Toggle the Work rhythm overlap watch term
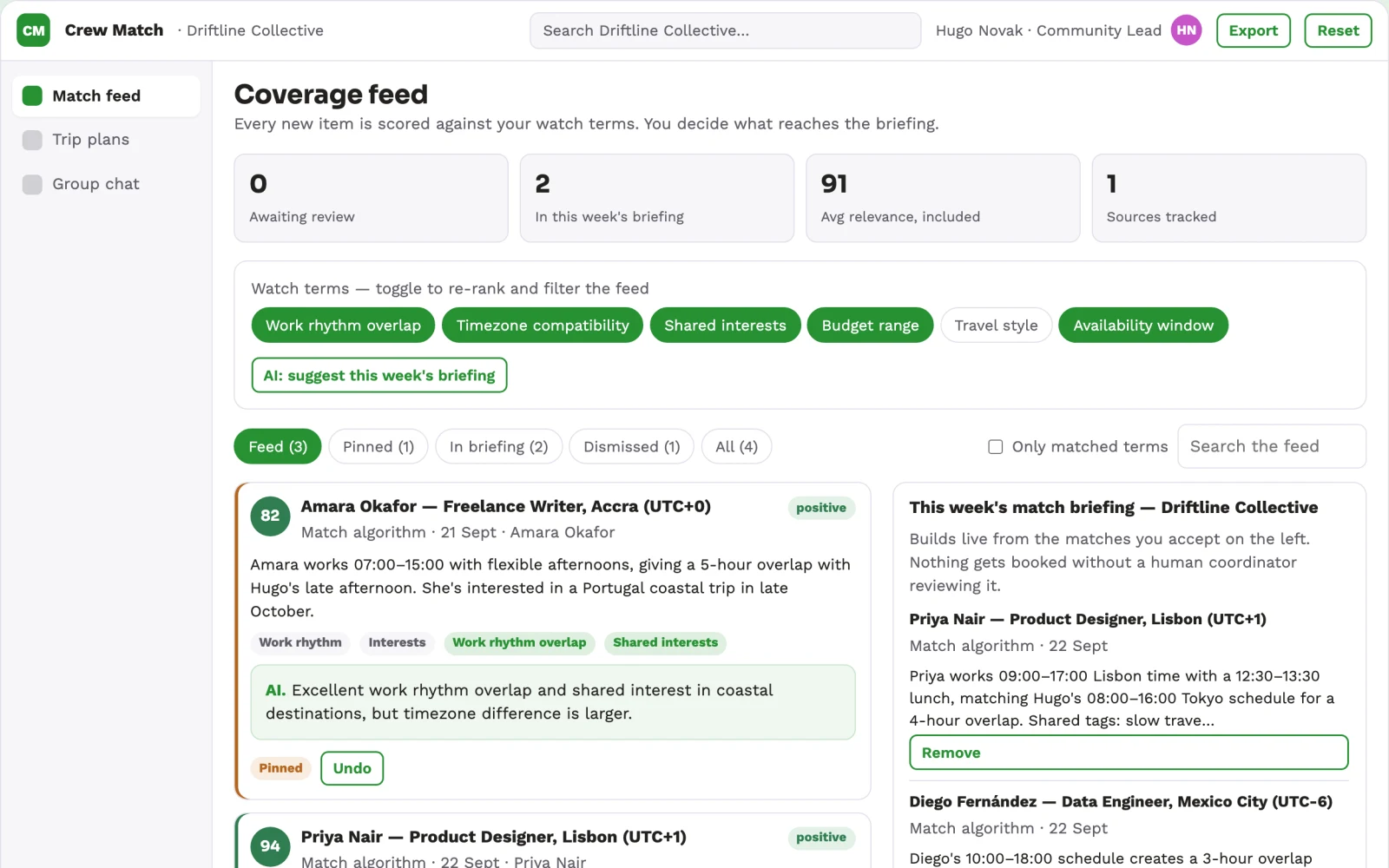This screenshot has width=1389, height=868. (x=343, y=325)
